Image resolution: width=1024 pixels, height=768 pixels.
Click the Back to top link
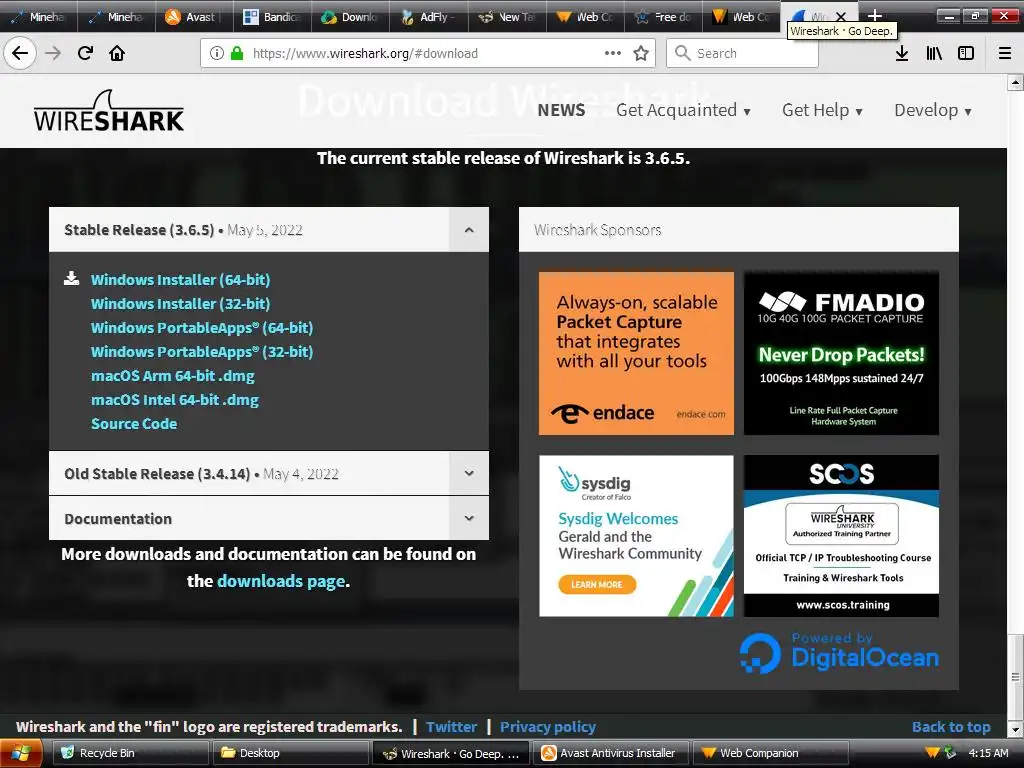pyautogui.click(x=951, y=727)
